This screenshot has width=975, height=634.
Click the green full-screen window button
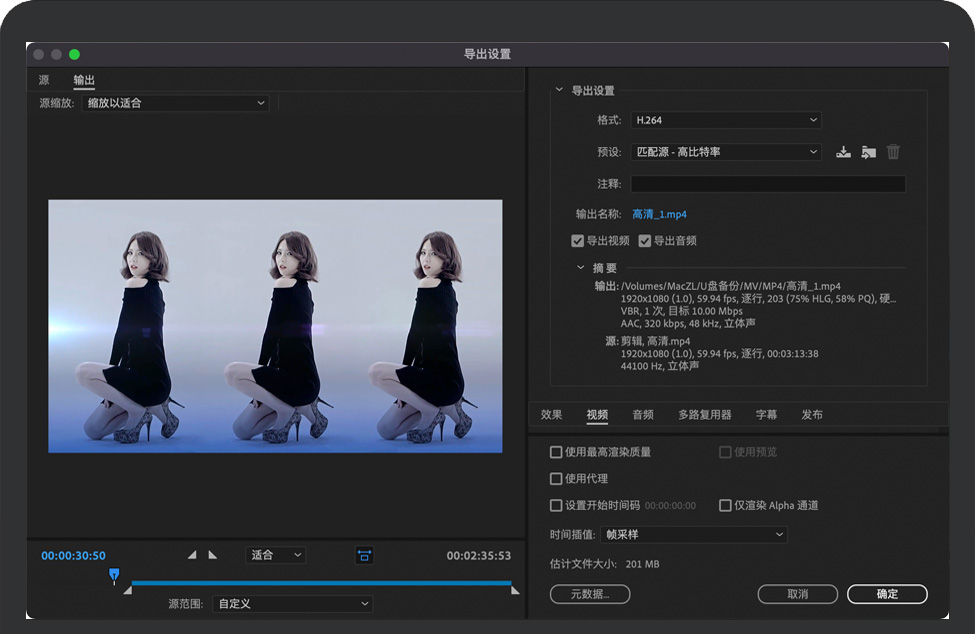coord(74,54)
